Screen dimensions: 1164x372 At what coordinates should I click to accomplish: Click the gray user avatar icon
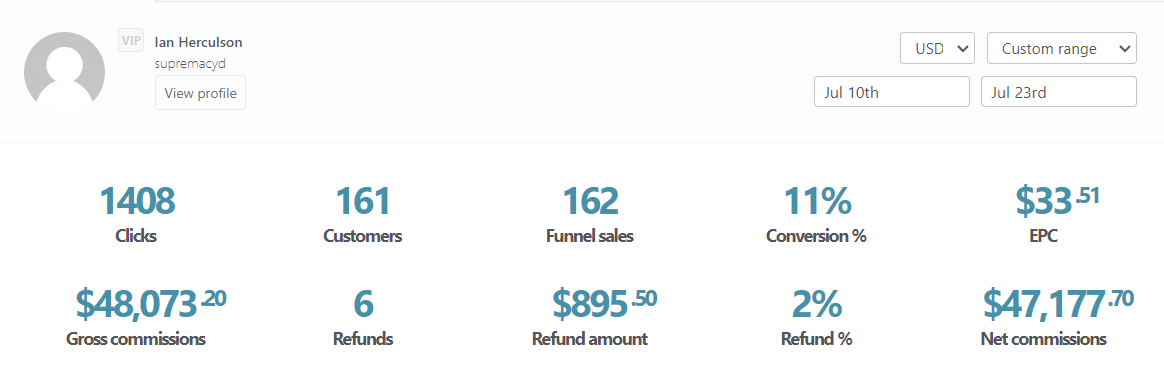pos(65,72)
